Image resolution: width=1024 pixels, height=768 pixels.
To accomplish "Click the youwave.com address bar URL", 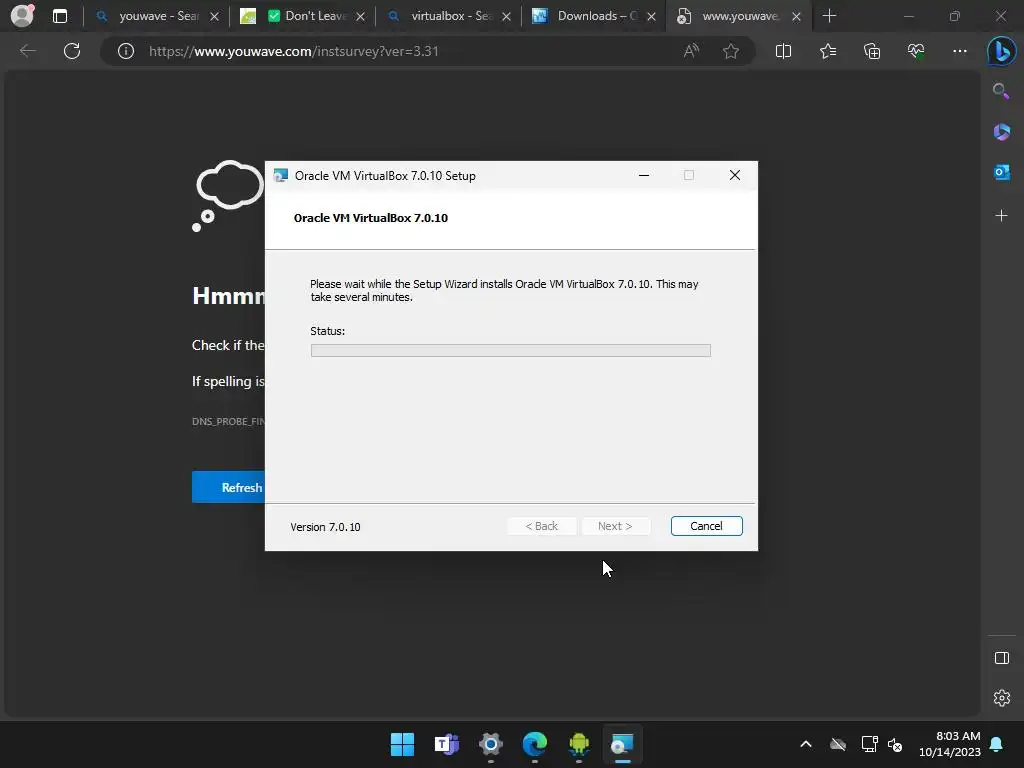I will 294,51.
